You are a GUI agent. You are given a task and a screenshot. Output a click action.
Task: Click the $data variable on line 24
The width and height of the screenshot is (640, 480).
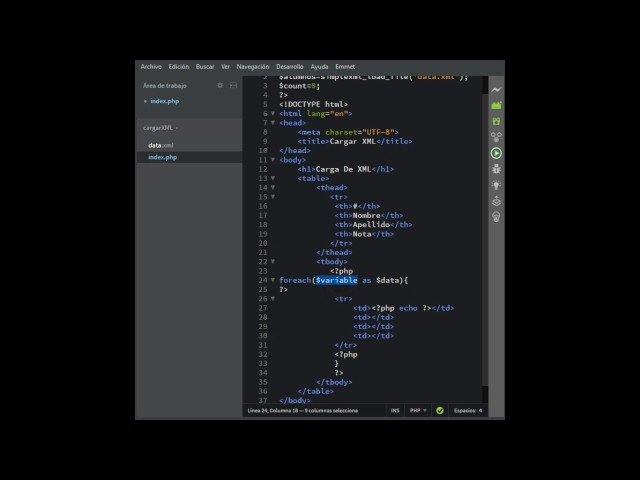387,280
